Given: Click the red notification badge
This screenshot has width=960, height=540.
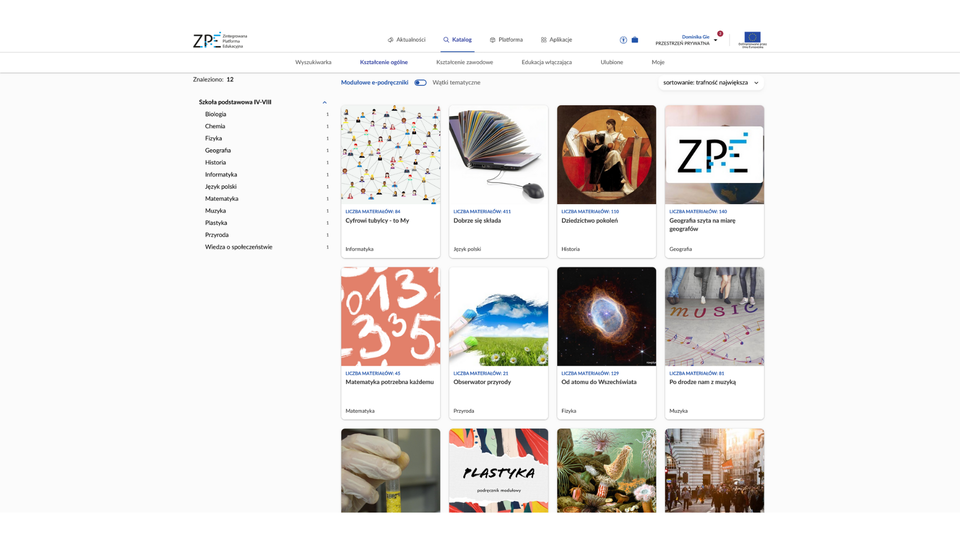Looking at the screenshot, I should click(x=720, y=33).
